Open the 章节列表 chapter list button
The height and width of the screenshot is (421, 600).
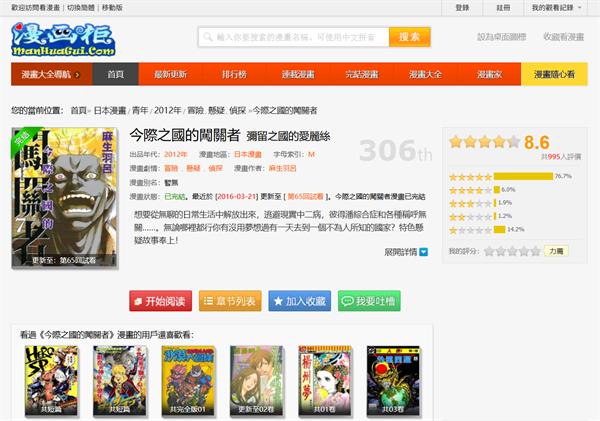221,300
